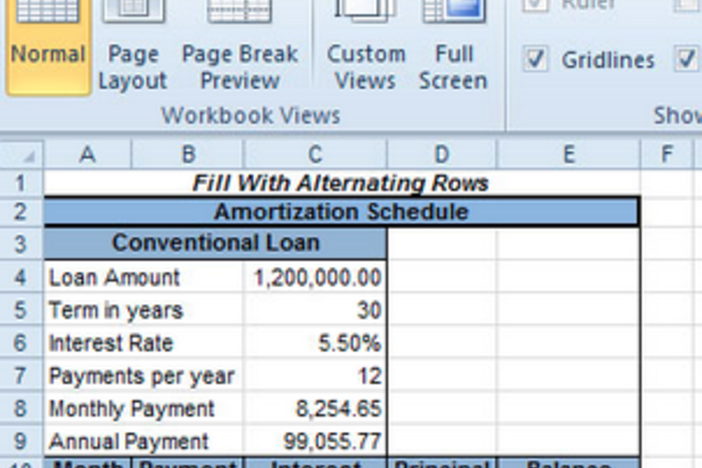This screenshot has height=468, width=702.
Task: Click empty cell E6 in Interest Rate row
Action: 569,342
